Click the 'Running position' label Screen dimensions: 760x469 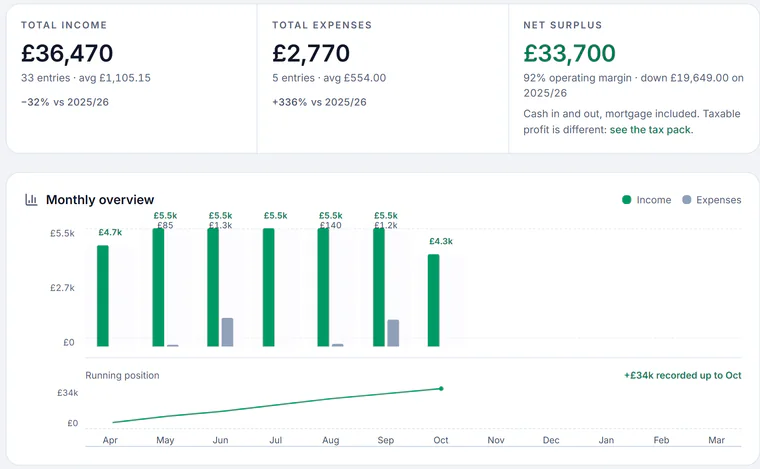(x=122, y=375)
